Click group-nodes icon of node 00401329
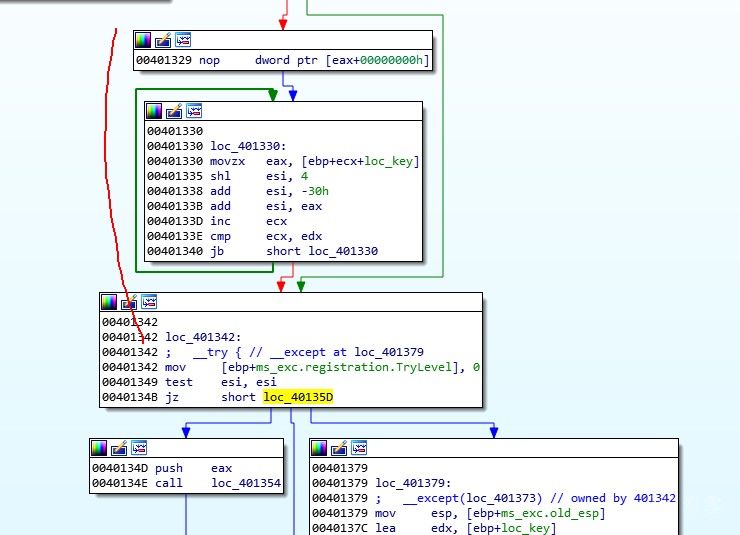 183,40
